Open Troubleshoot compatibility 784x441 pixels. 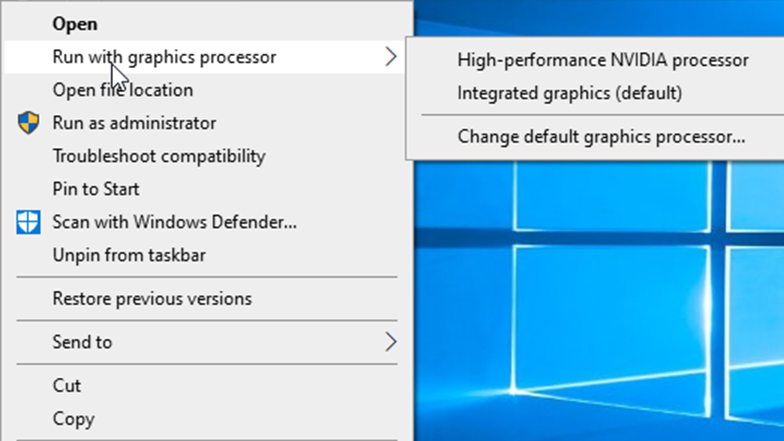point(158,156)
